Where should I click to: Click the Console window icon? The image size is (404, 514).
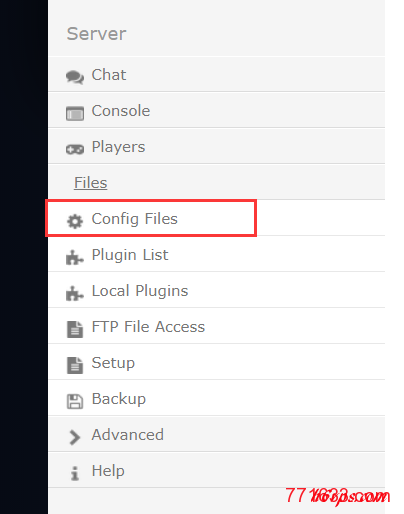(75, 113)
